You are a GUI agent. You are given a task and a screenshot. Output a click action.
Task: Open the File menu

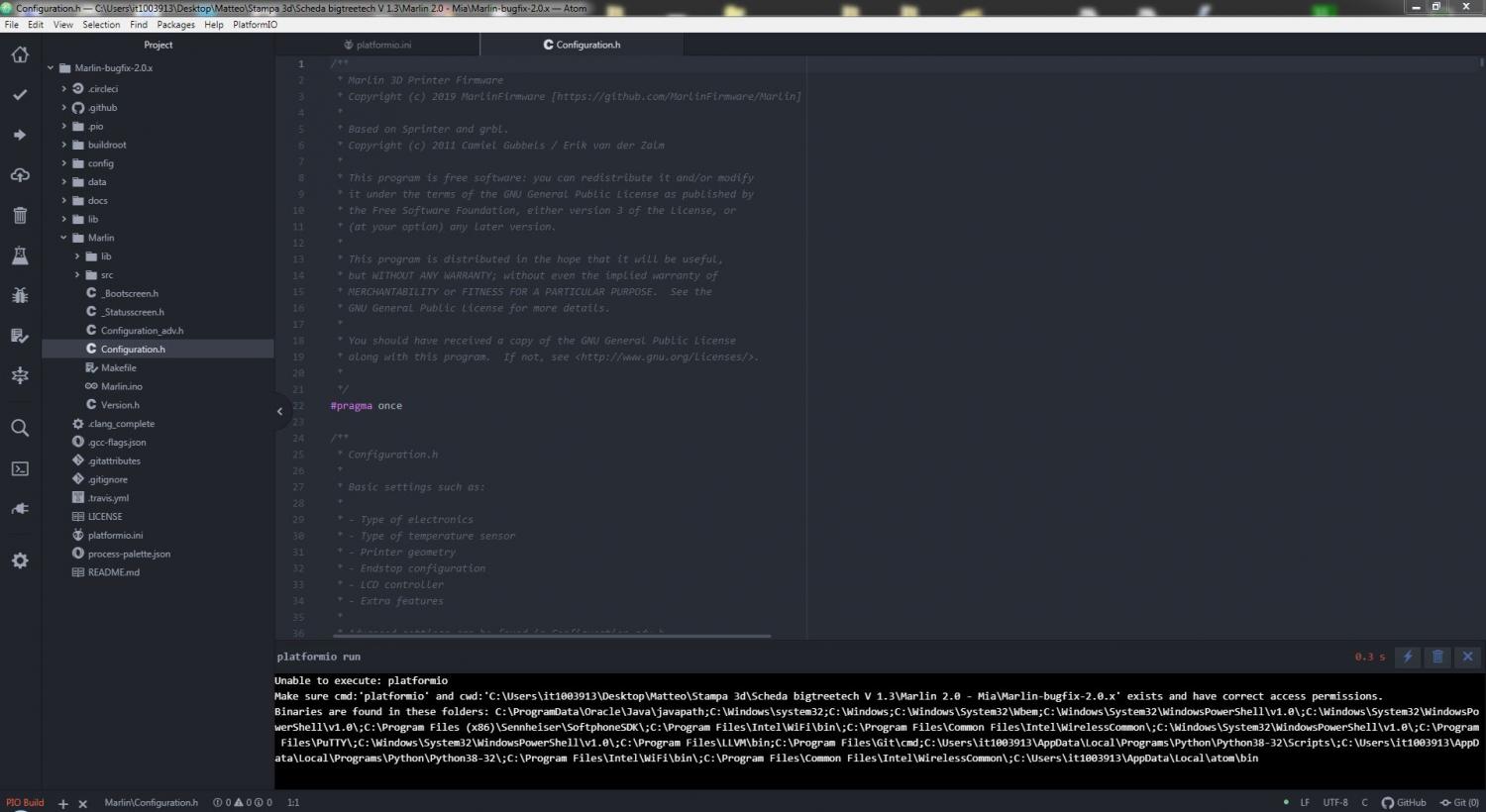pyautogui.click(x=12, y=25)
